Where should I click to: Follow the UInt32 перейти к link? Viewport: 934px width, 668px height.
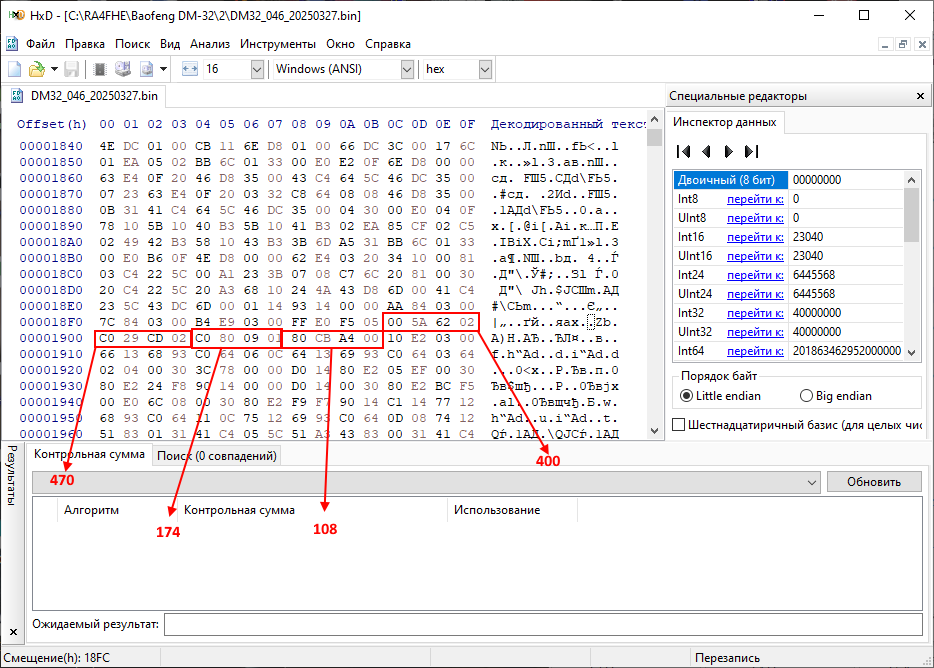755,332
